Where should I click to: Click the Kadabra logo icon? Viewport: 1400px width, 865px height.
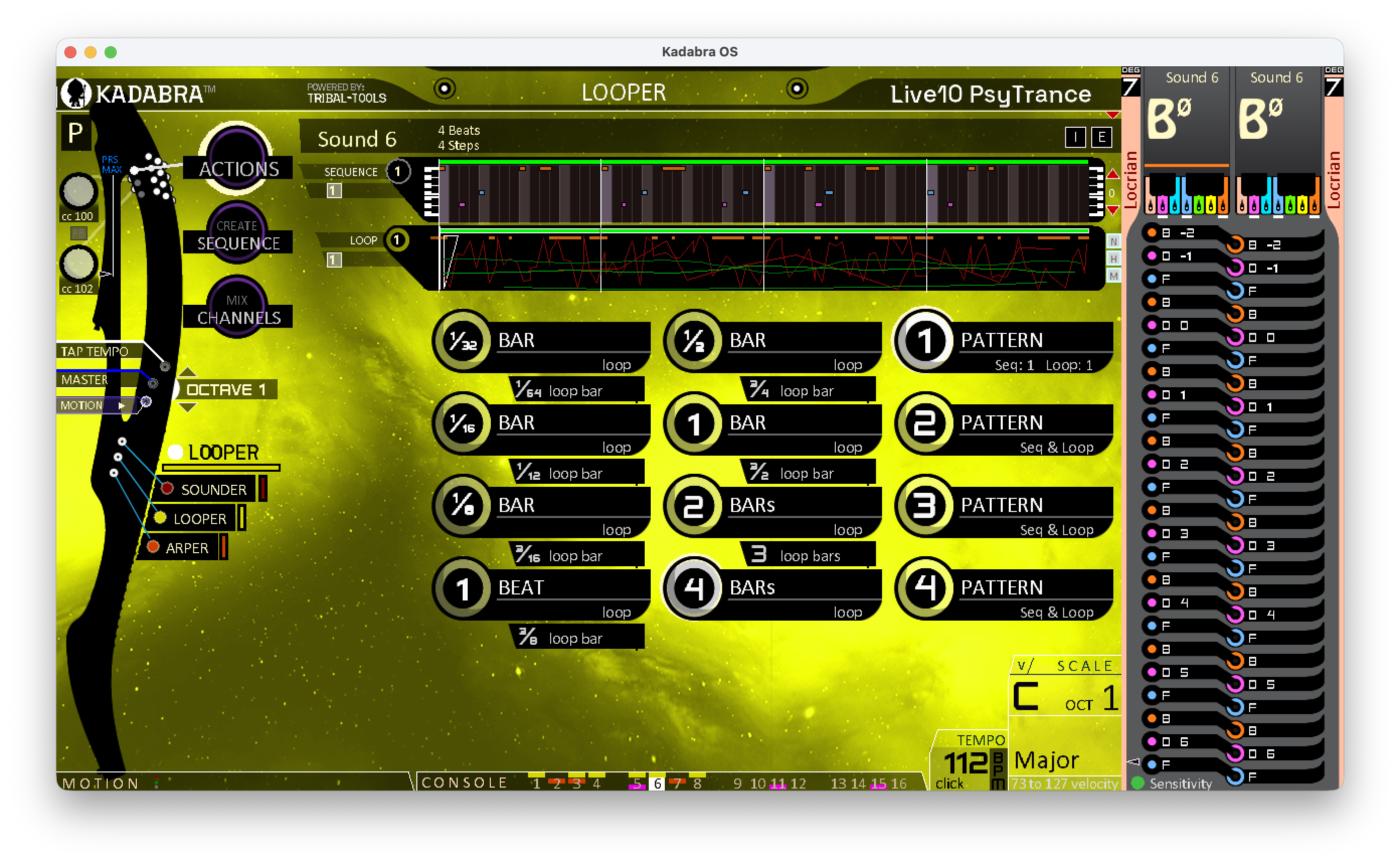click(x=75, y=93)
